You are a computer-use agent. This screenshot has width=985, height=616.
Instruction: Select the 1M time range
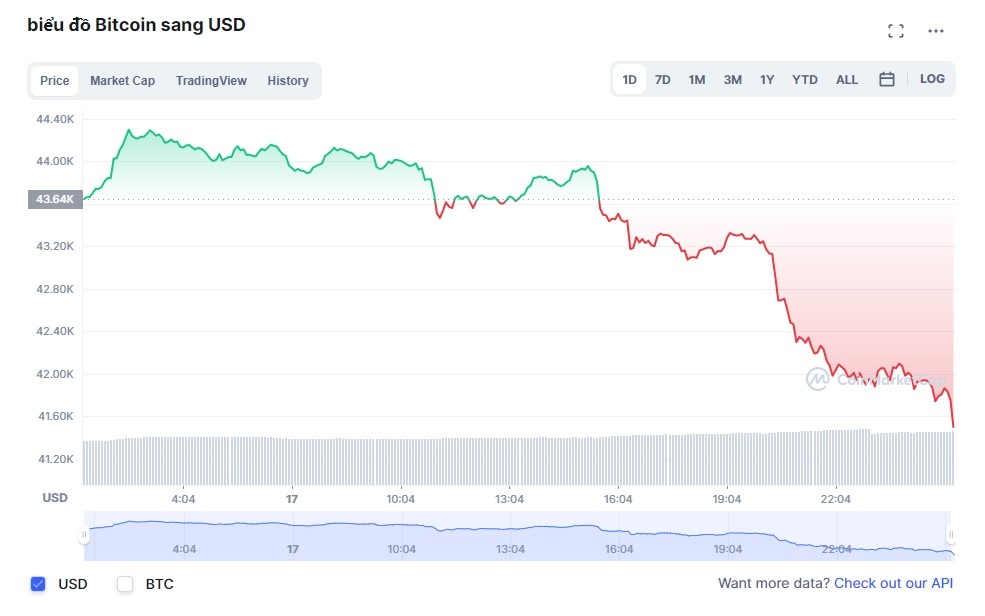(x=697, y=79)
